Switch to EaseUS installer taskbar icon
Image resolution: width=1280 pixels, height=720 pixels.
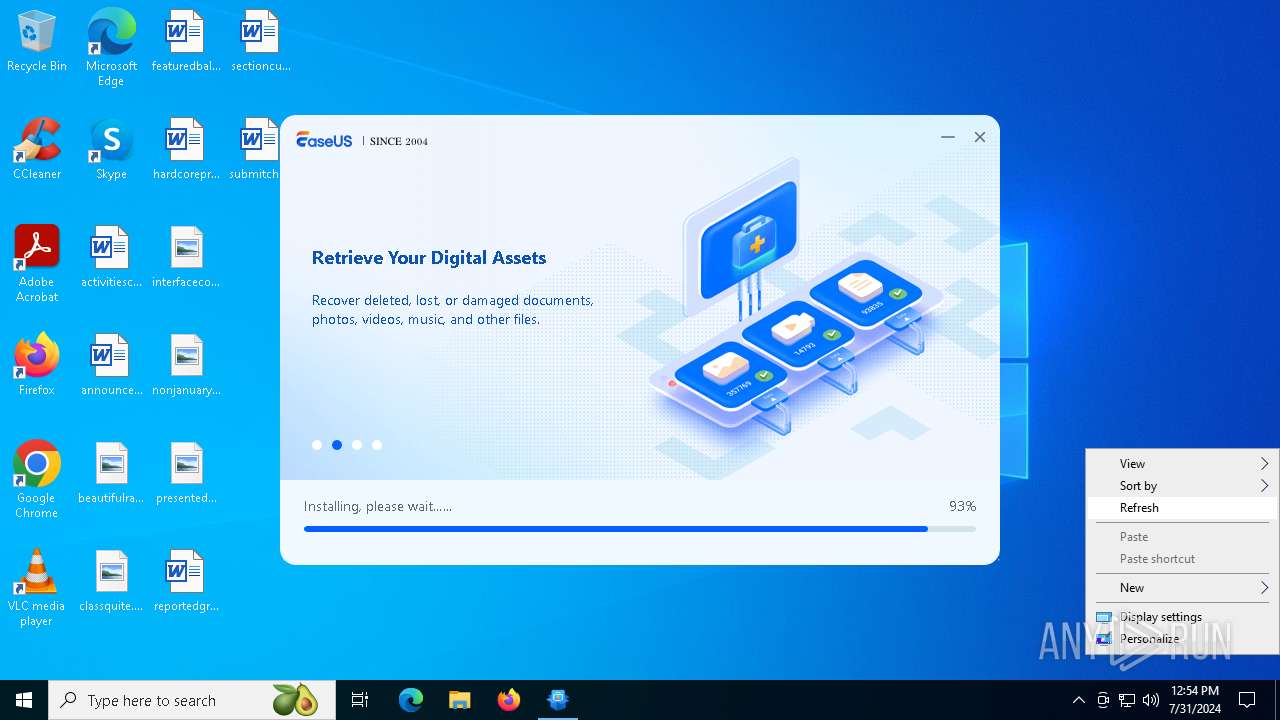[x=558, y=700]
